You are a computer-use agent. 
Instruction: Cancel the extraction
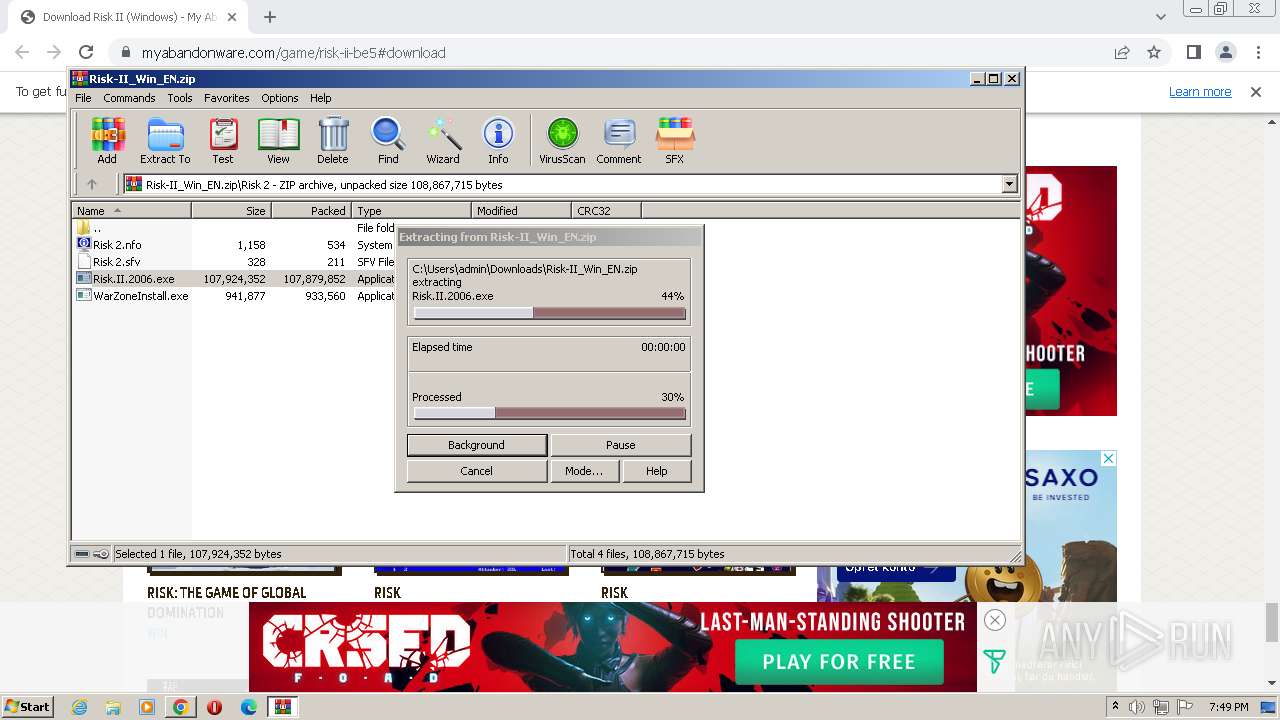(476, 471)
